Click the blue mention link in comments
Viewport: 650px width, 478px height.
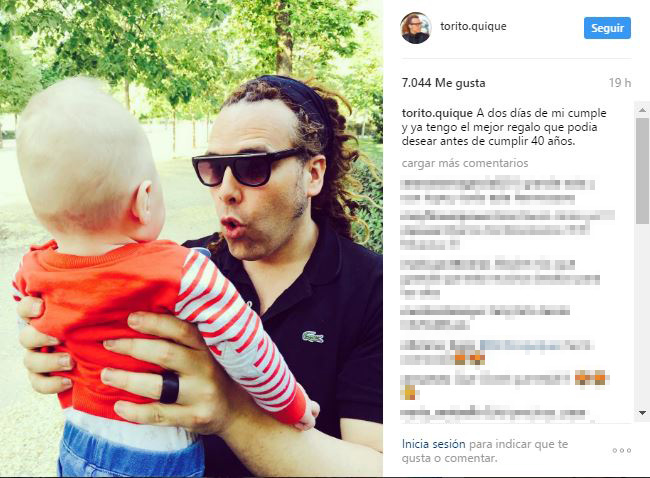(x=519, y=345)
